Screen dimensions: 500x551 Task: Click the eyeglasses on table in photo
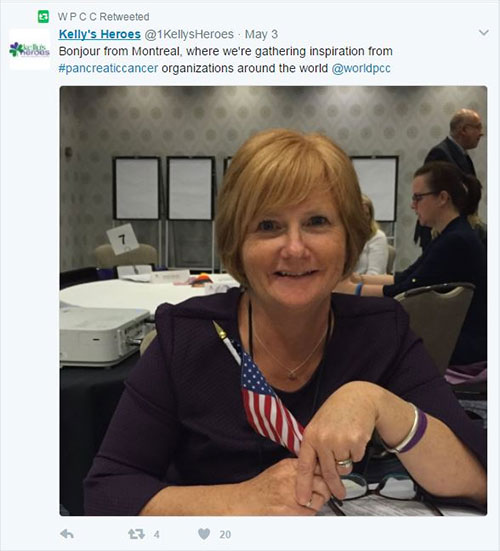pos(385,488)
